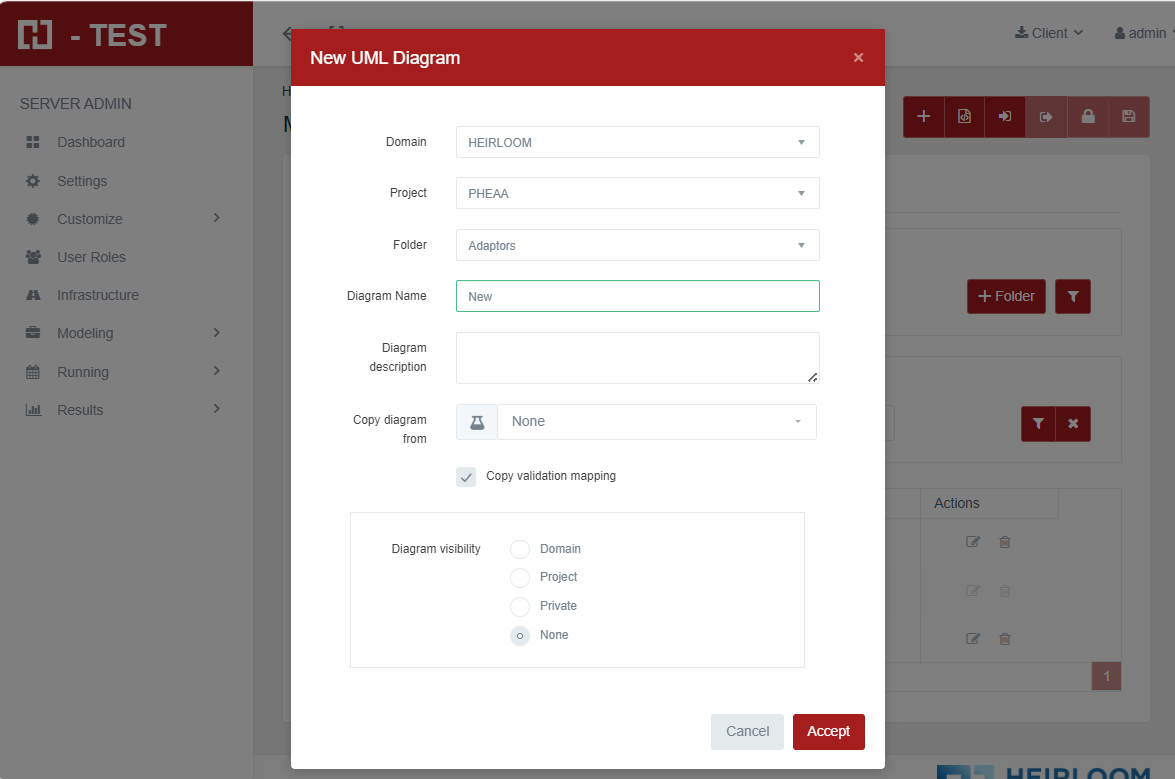
Task: Click the Diagram description text area
Action: [637, 357]
